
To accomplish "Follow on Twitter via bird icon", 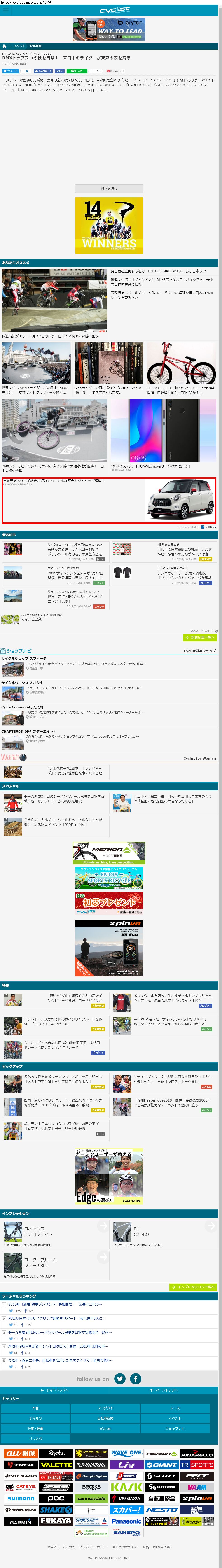I will 120,1379.
